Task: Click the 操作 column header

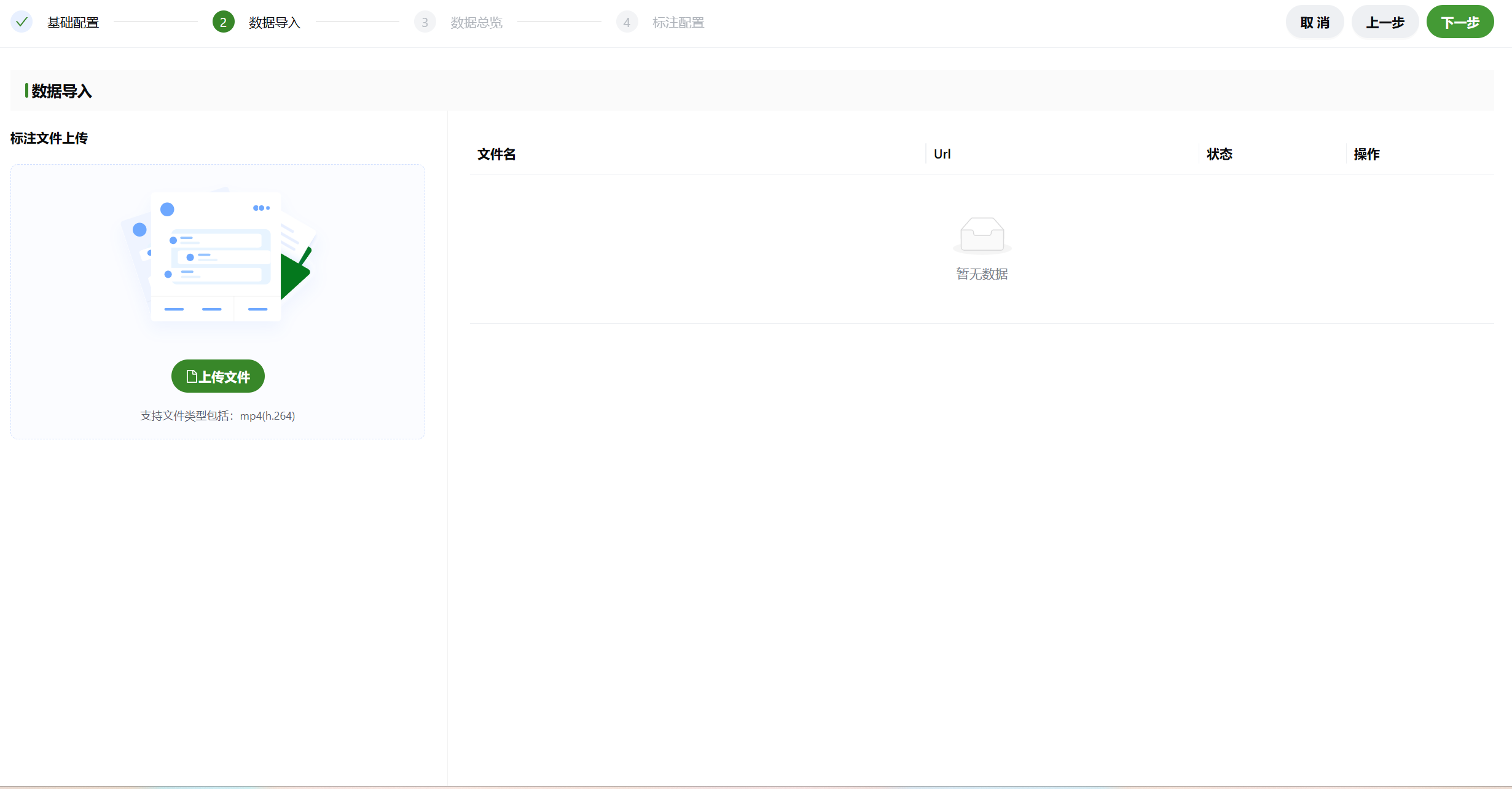Action: [x=1366, y=154]
